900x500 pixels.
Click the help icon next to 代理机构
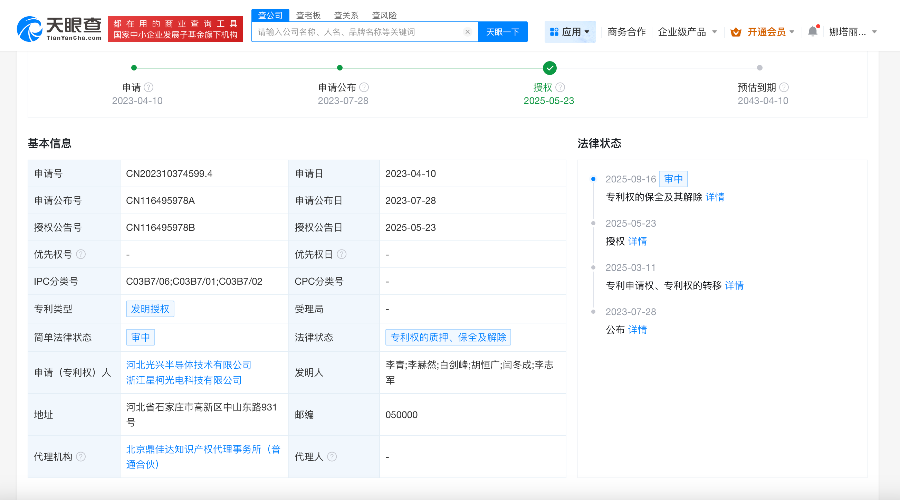point(81,457)
